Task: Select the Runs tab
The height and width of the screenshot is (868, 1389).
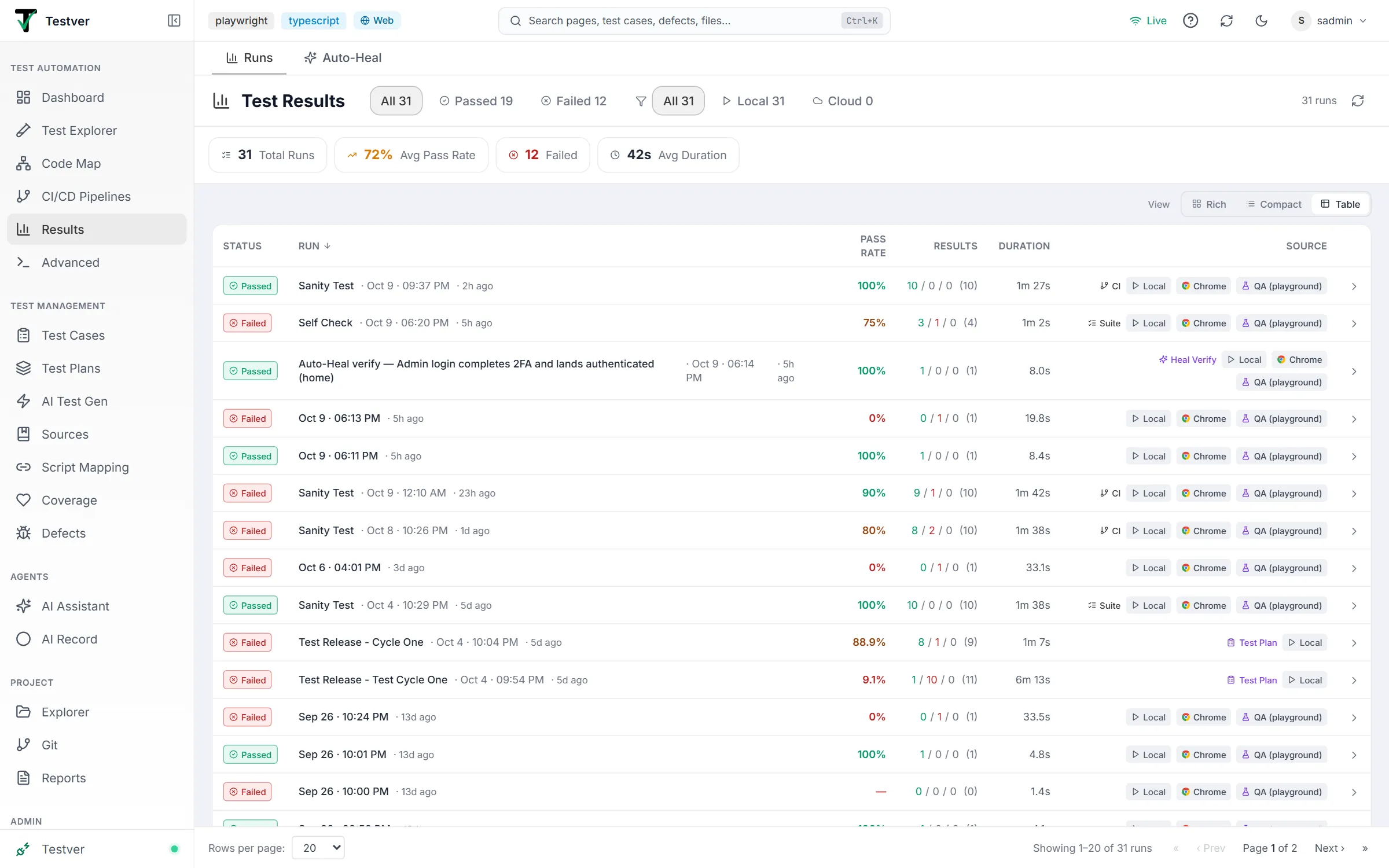Action: coord(249,58)
